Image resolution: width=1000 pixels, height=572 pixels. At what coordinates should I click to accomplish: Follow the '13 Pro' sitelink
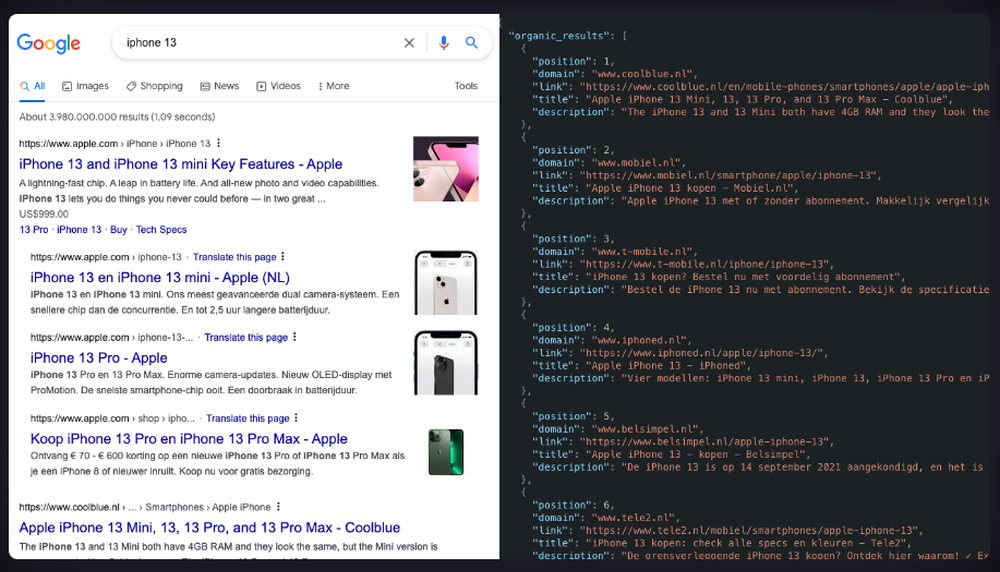(34, 230)
